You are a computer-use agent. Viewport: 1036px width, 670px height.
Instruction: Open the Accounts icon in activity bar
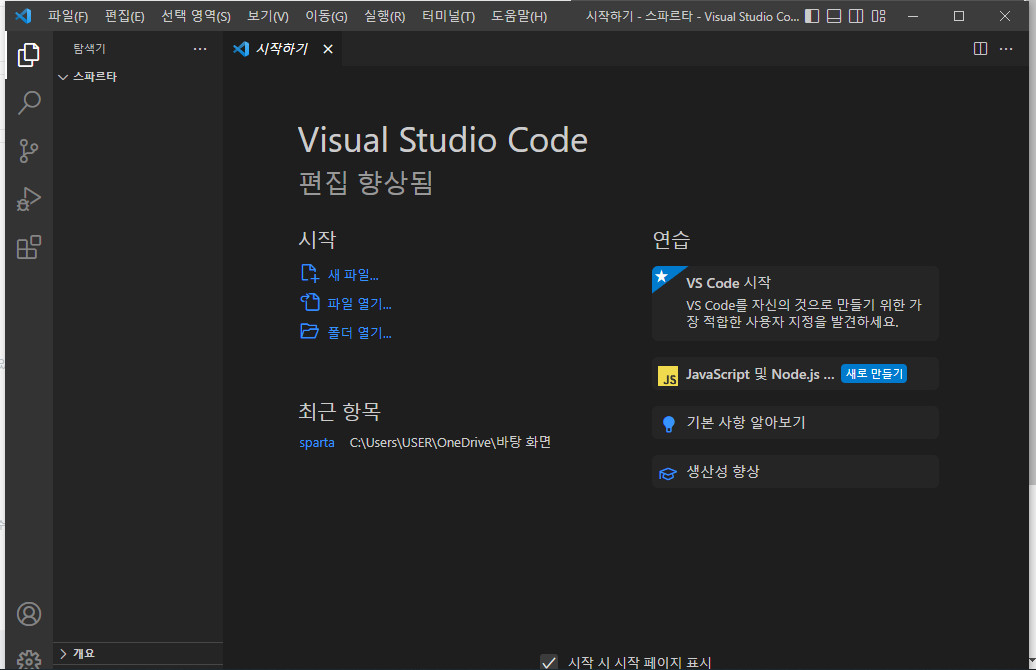point(28,614)
